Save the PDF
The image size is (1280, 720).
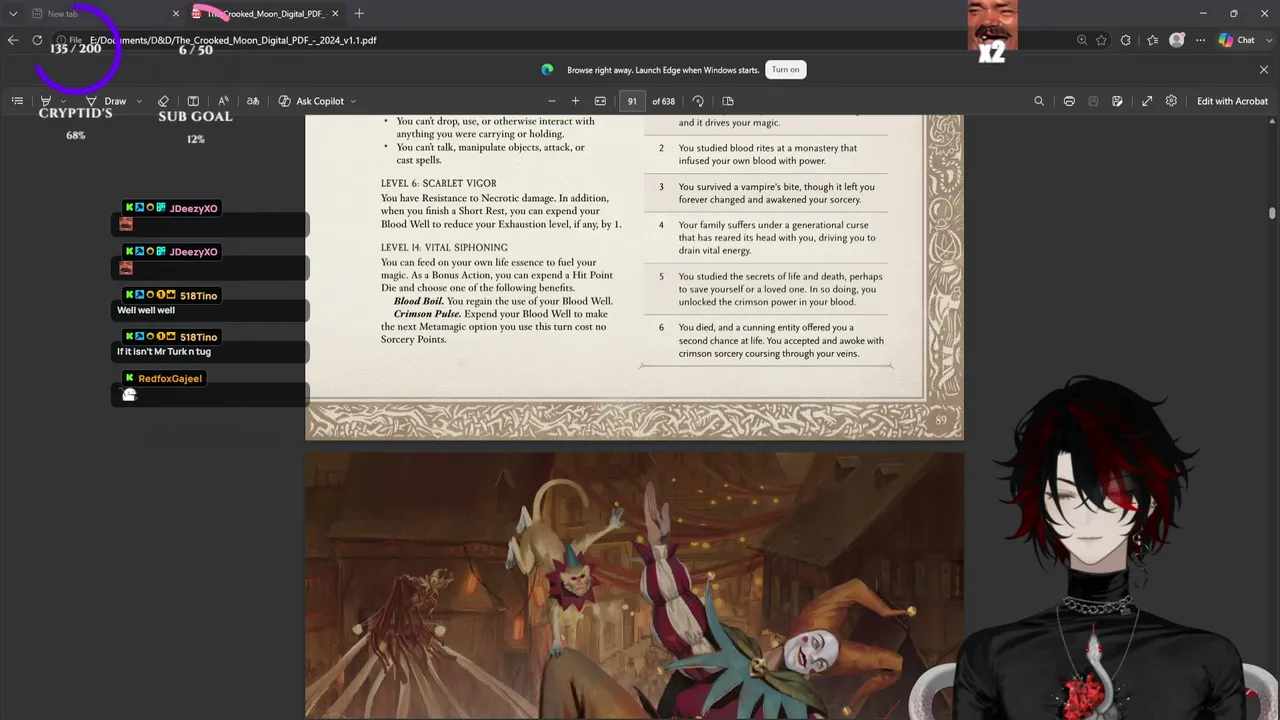point(1093,101)
